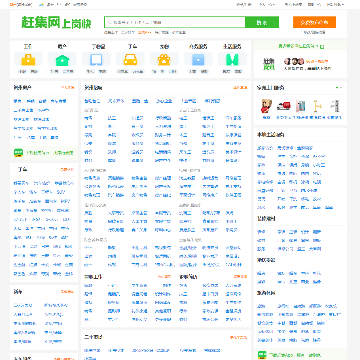Screen dimensions: 360x360
Task: Click the 兼职工作 section heading
Action: click(x=93, y=277)
